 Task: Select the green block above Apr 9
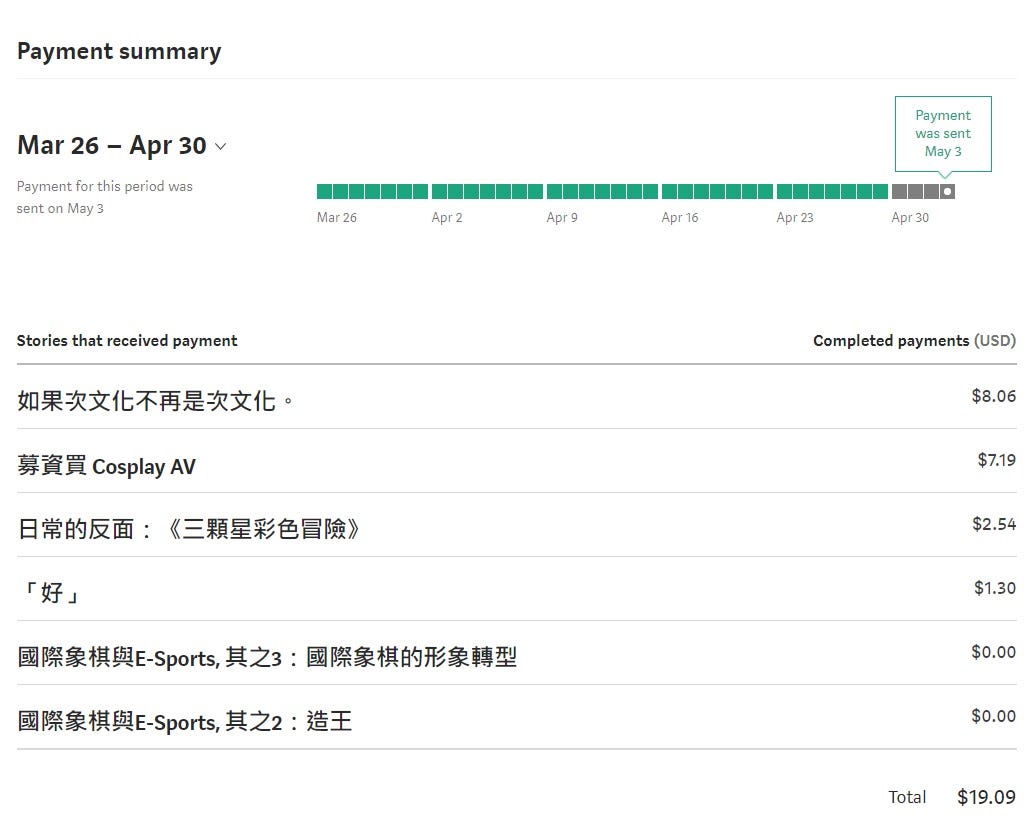pos(554,191)
